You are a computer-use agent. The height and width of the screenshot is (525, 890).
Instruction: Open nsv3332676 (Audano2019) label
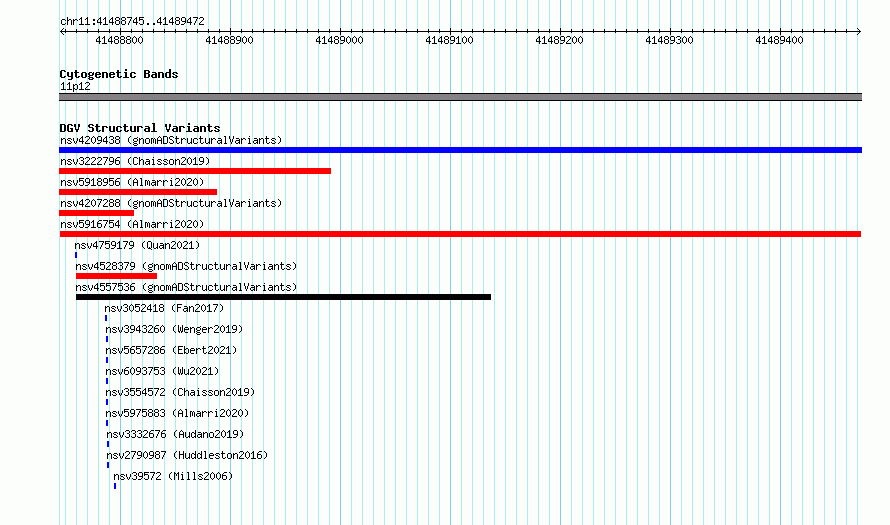click(175, 434)
